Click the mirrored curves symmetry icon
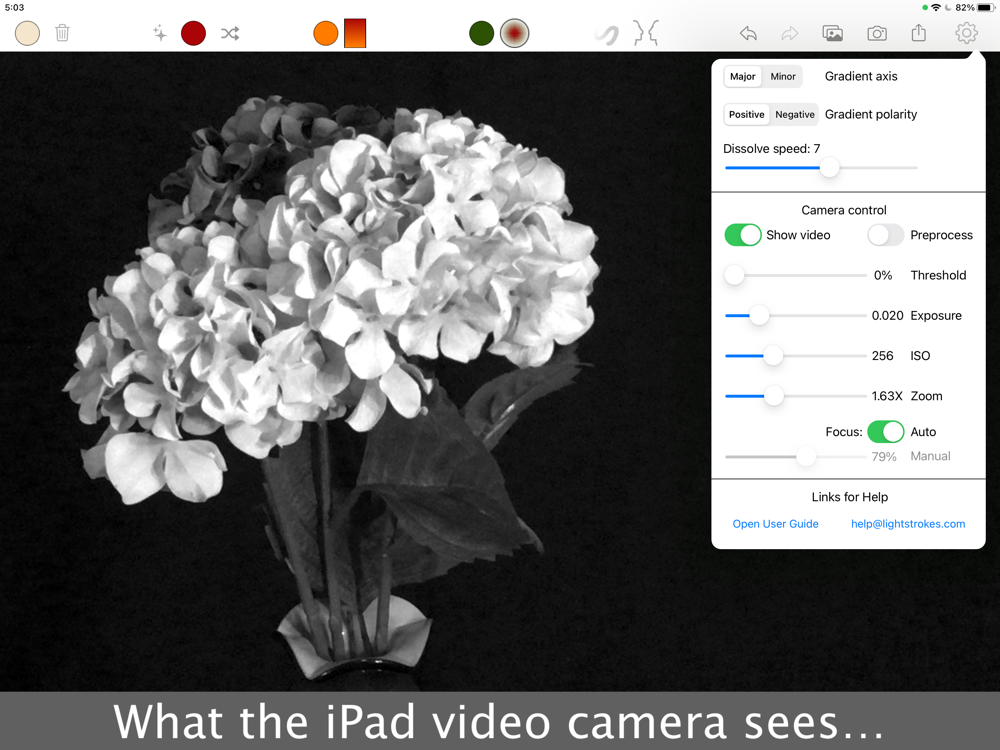 tap(645, 33)
